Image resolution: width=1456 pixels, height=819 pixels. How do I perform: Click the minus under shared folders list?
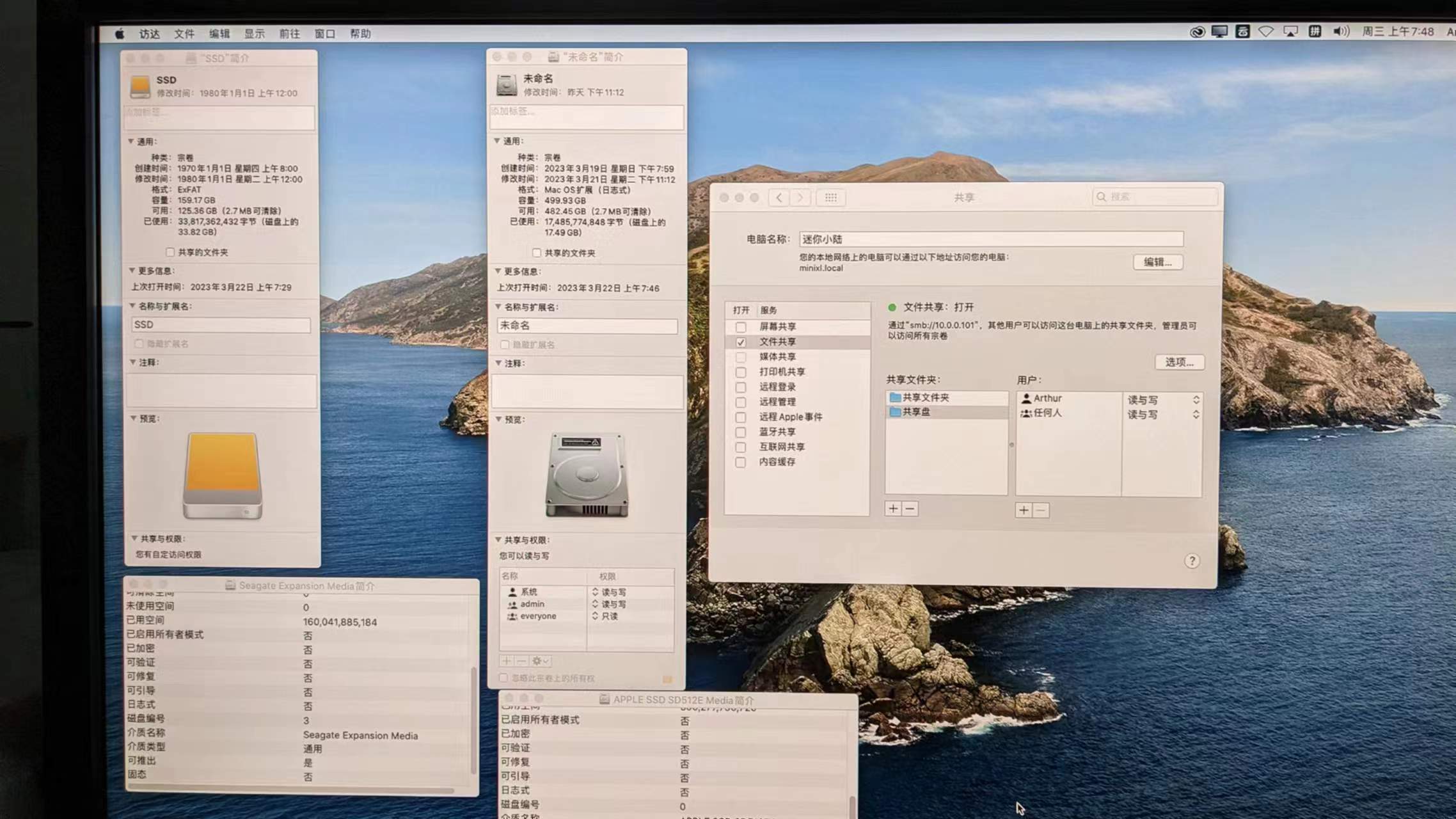click(910, 509)
